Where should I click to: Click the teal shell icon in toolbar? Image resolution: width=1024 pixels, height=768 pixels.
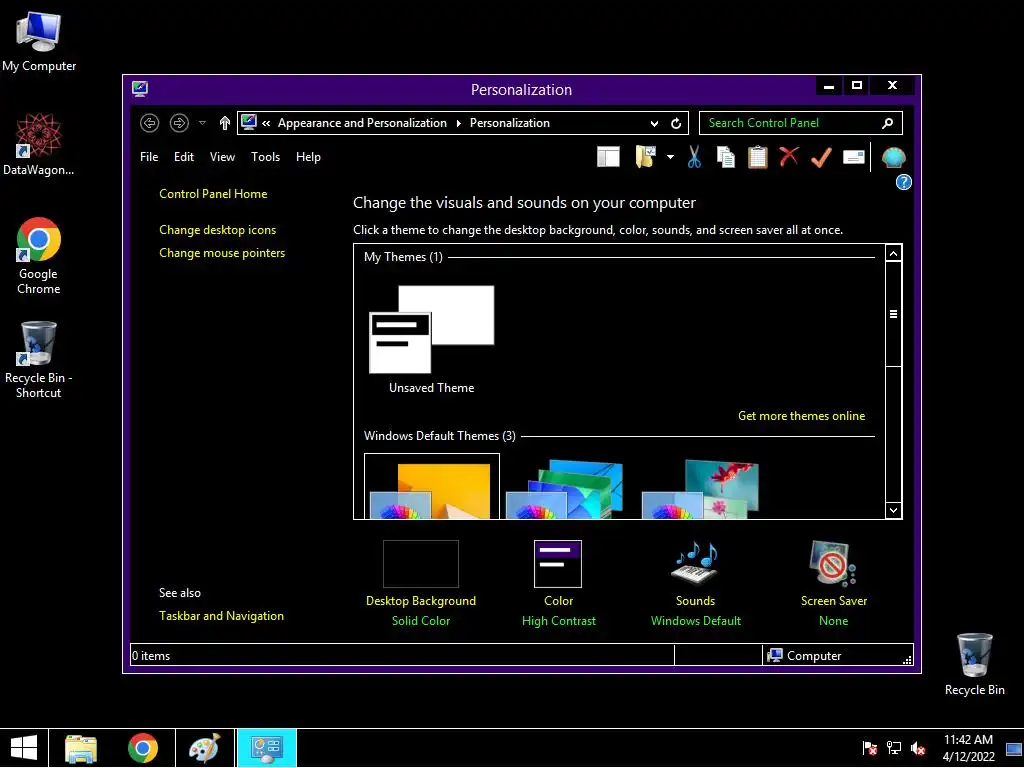point(893,157)
